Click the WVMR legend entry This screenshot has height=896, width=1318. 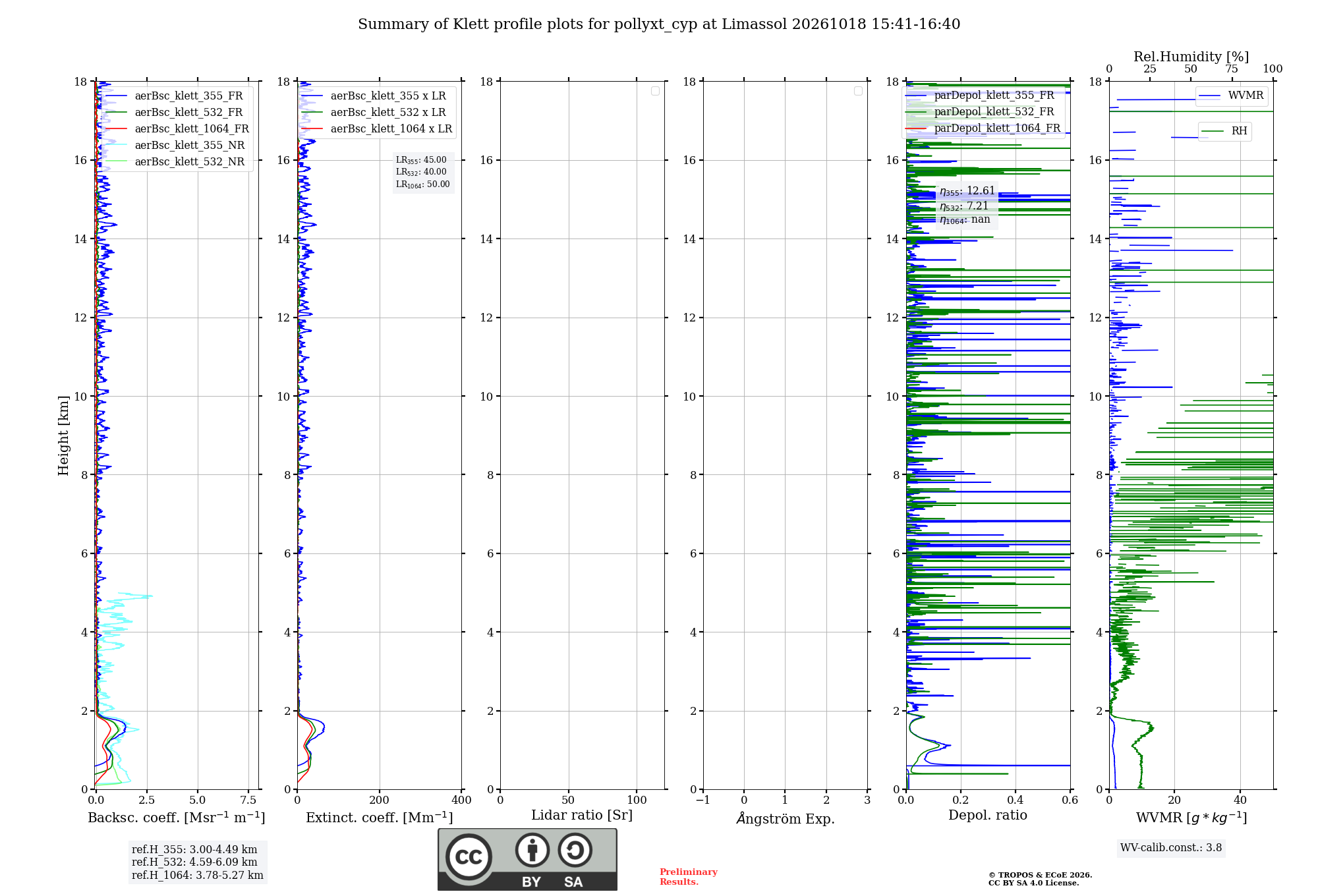point(1232,96)
